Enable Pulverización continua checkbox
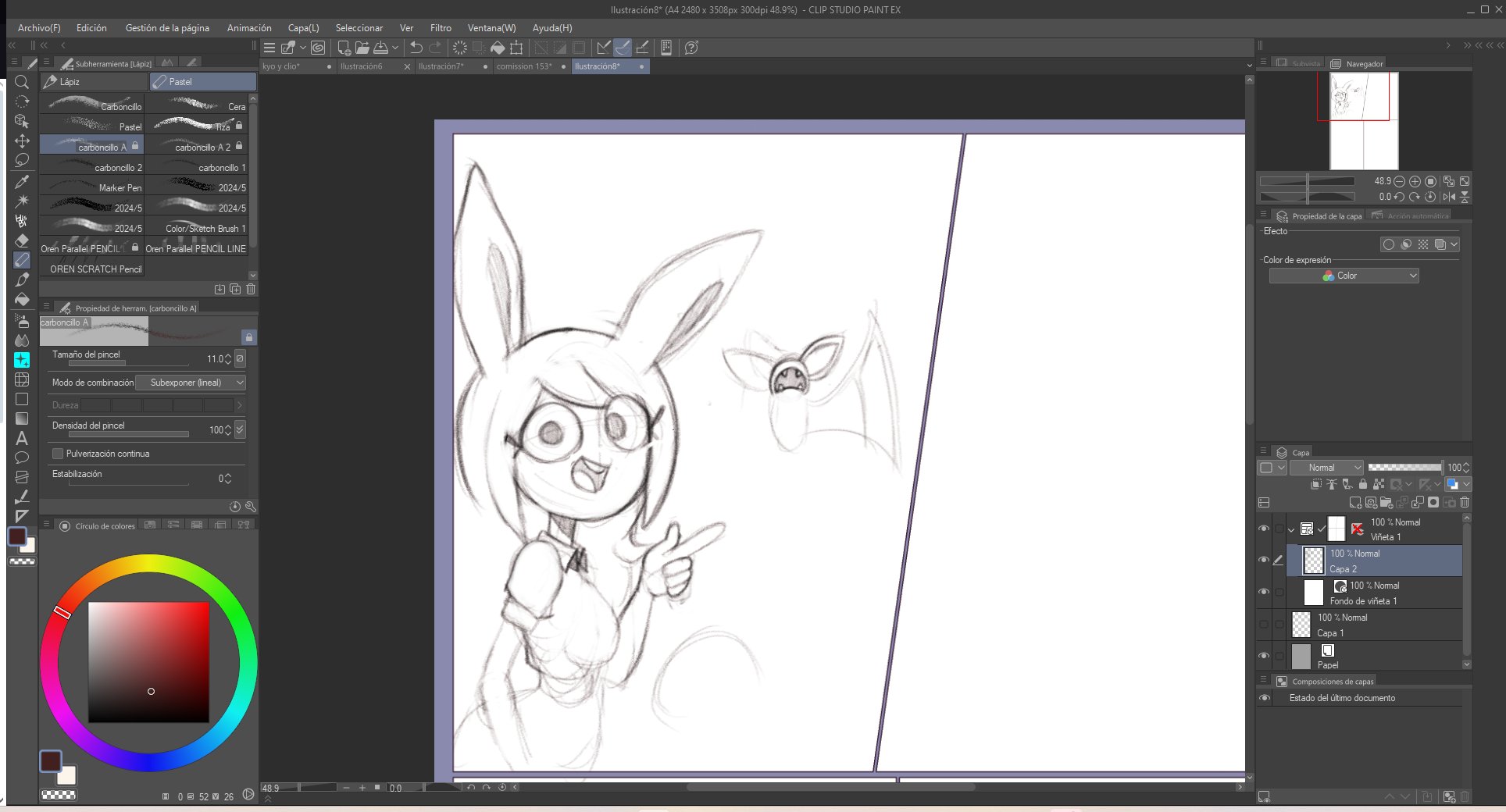This screenshot has height=812, width=1506. (x=57, y=454)
